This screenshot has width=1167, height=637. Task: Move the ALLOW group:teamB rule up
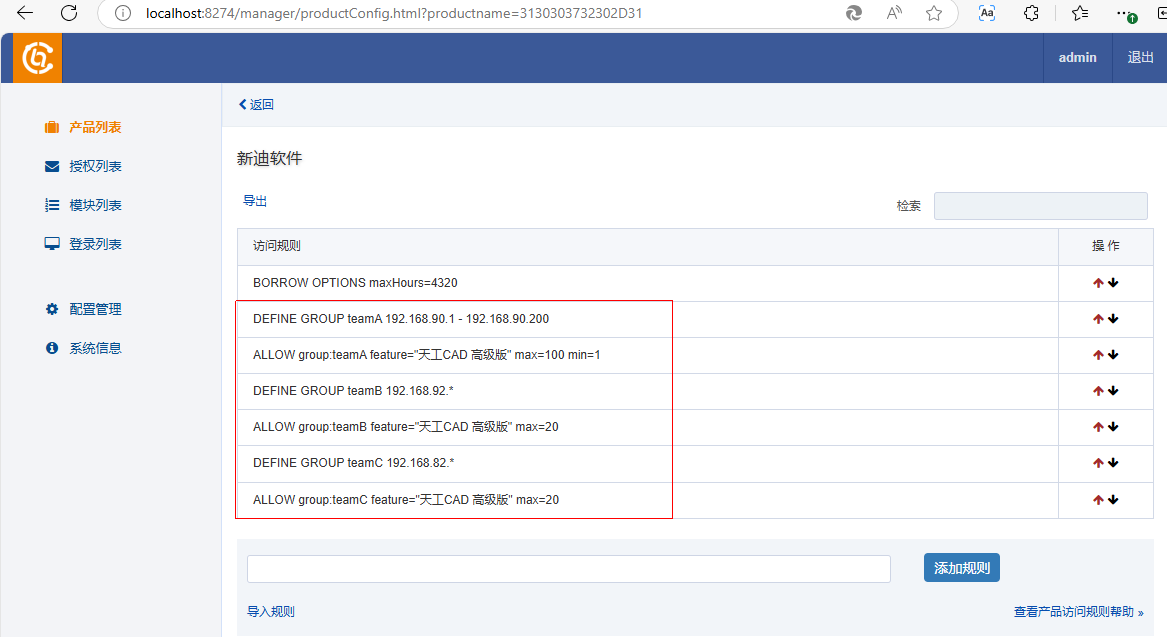click(x=1098, y=427)
